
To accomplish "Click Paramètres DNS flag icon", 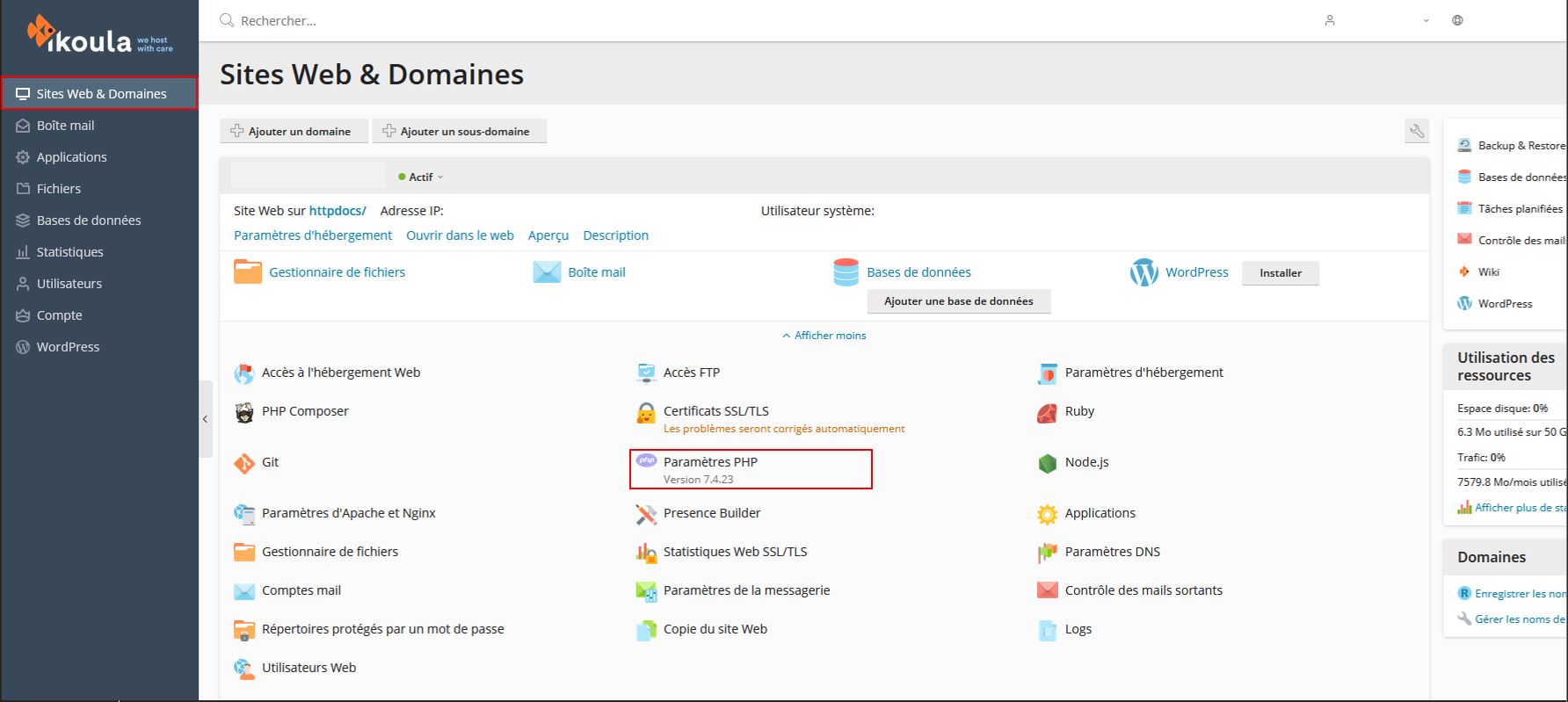I will (1047, 553).
